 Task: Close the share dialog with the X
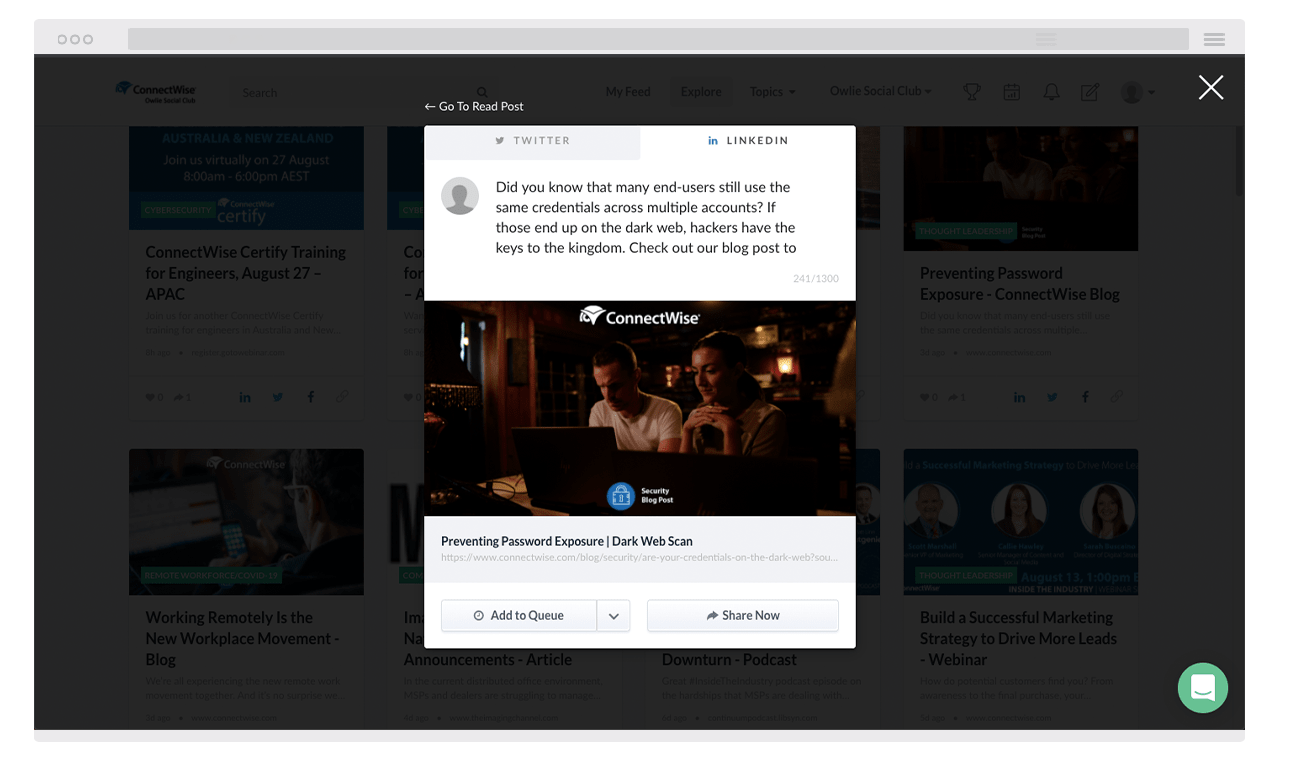coord(1211,88)
